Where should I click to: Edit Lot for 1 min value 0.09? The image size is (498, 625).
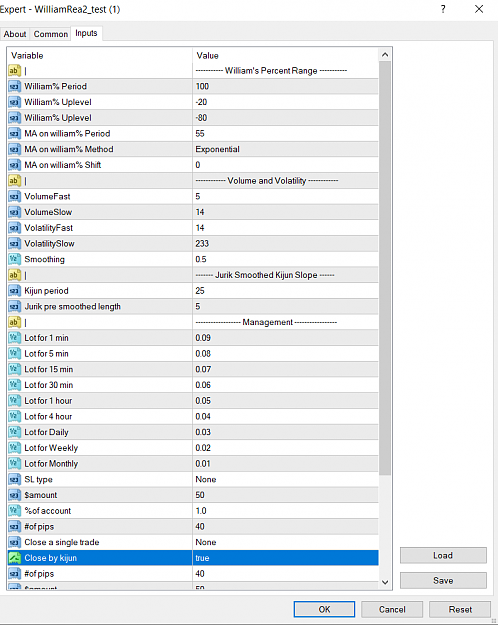(x=285, y=338)
